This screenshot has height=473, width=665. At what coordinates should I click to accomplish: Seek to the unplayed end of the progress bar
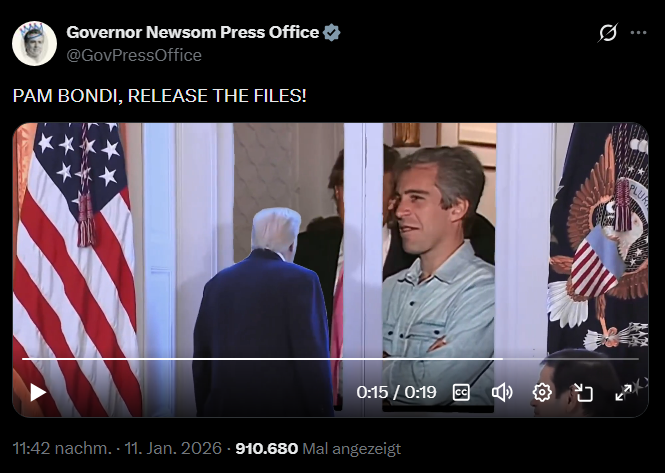click(x=570, y=359)
